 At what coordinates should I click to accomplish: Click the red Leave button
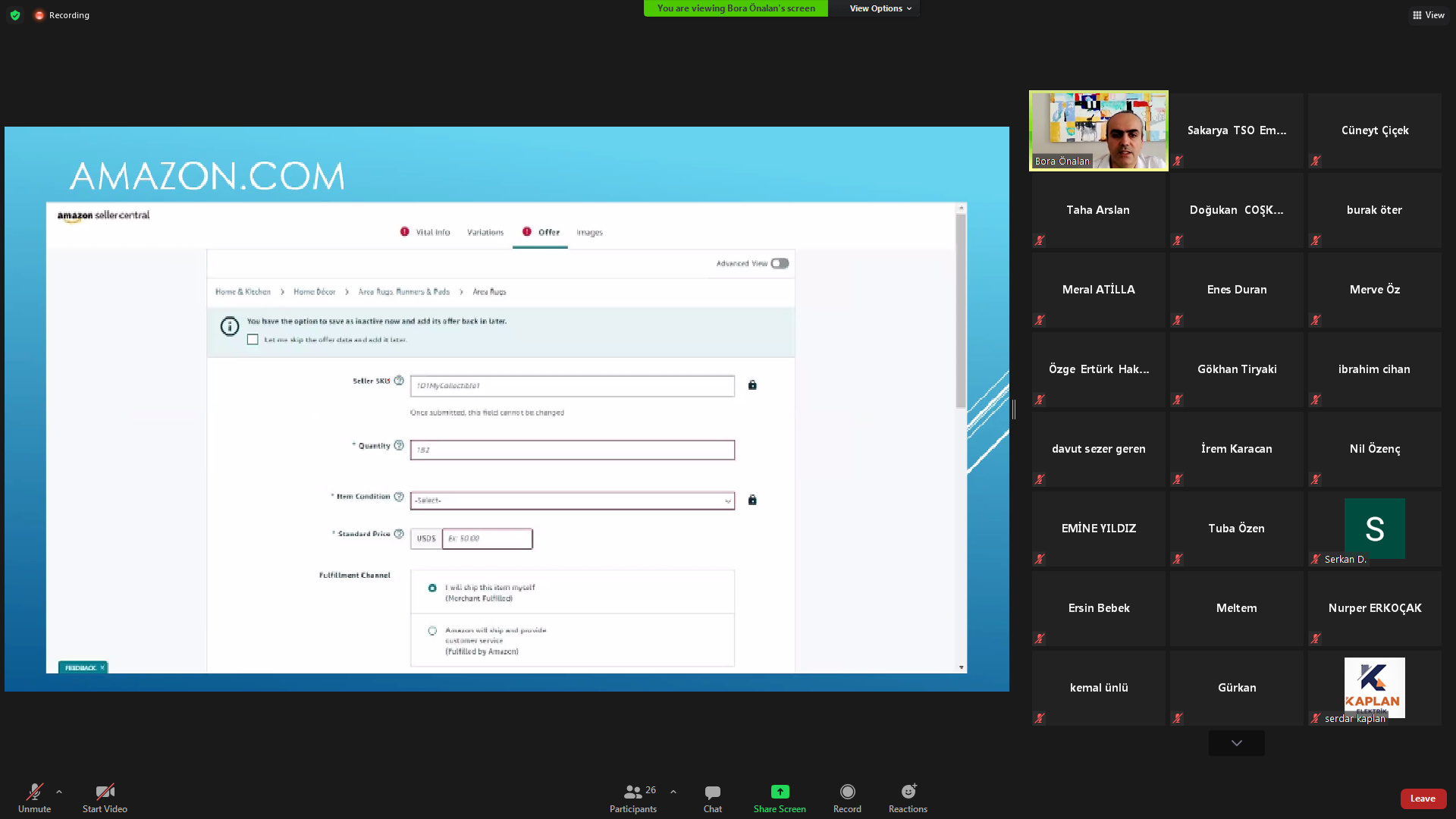pyautogui.click(x=1423, y=799)
